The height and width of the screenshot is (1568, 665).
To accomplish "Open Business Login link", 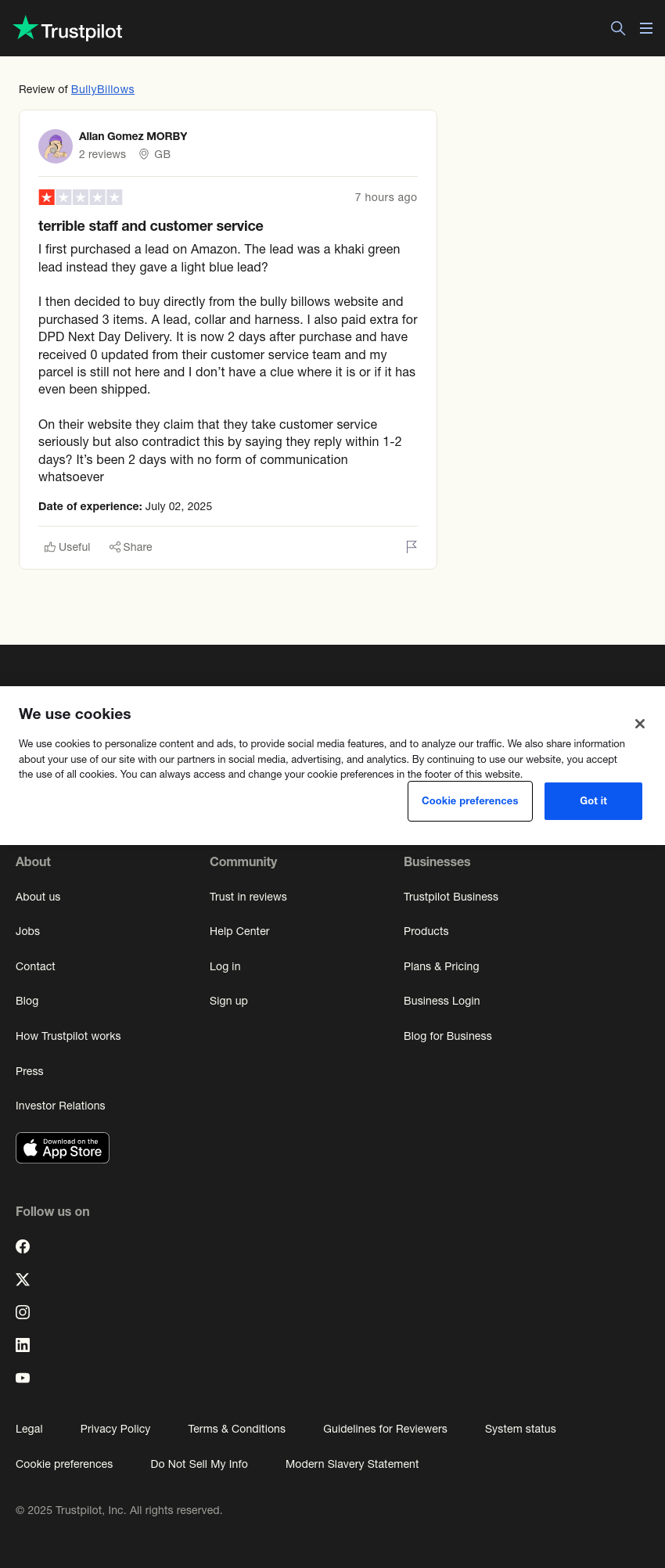I will pos(442,1001).
